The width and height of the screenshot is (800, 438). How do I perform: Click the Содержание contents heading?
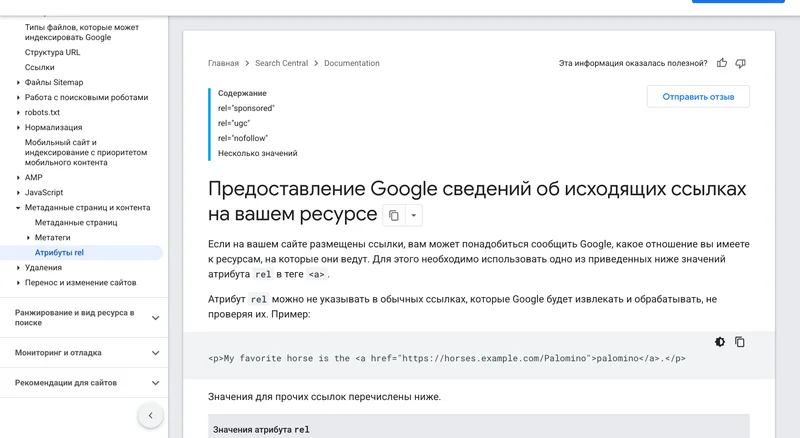click(x=242, y=93)
